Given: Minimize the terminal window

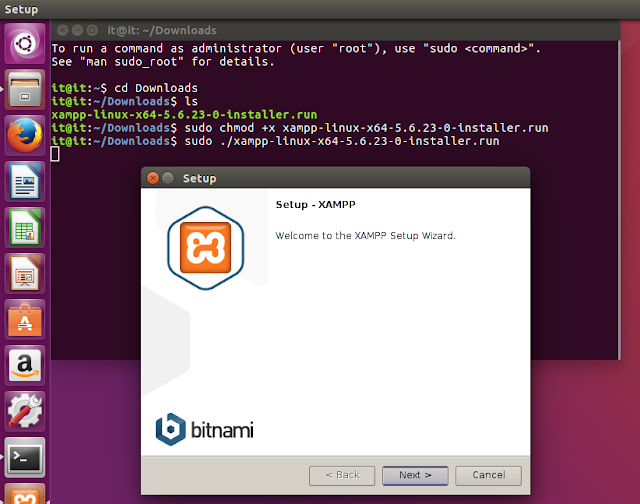Looking at the screenshot, I should click(77, 30).
